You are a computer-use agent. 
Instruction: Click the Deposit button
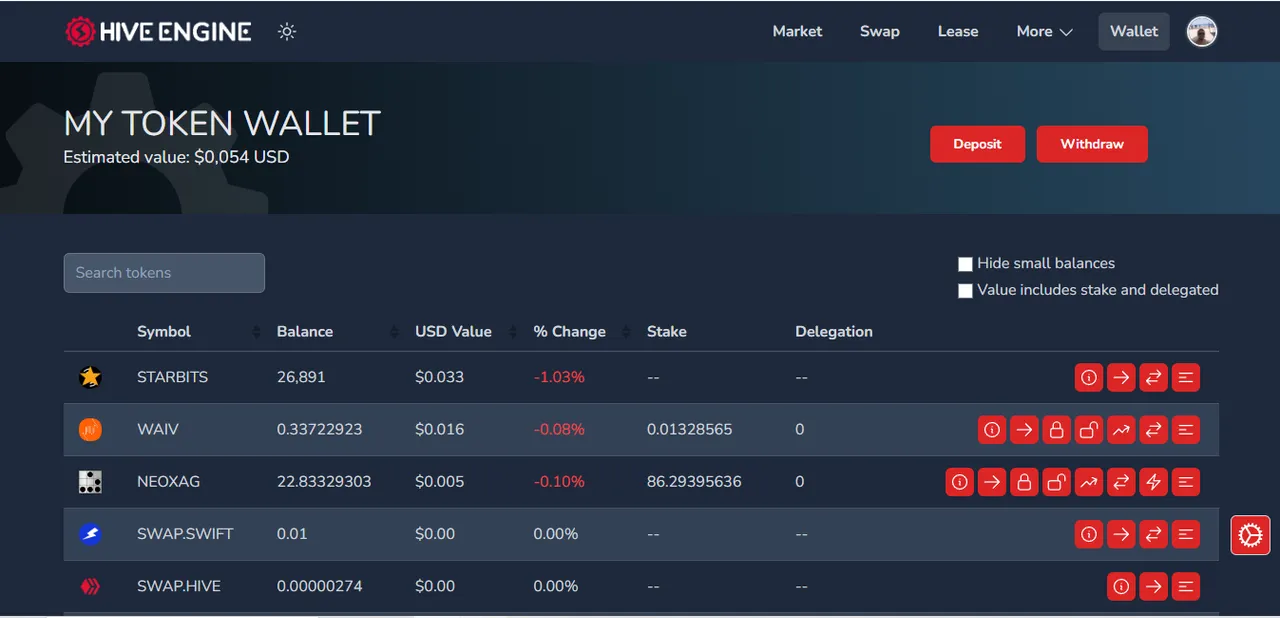[x=977, y=144]
